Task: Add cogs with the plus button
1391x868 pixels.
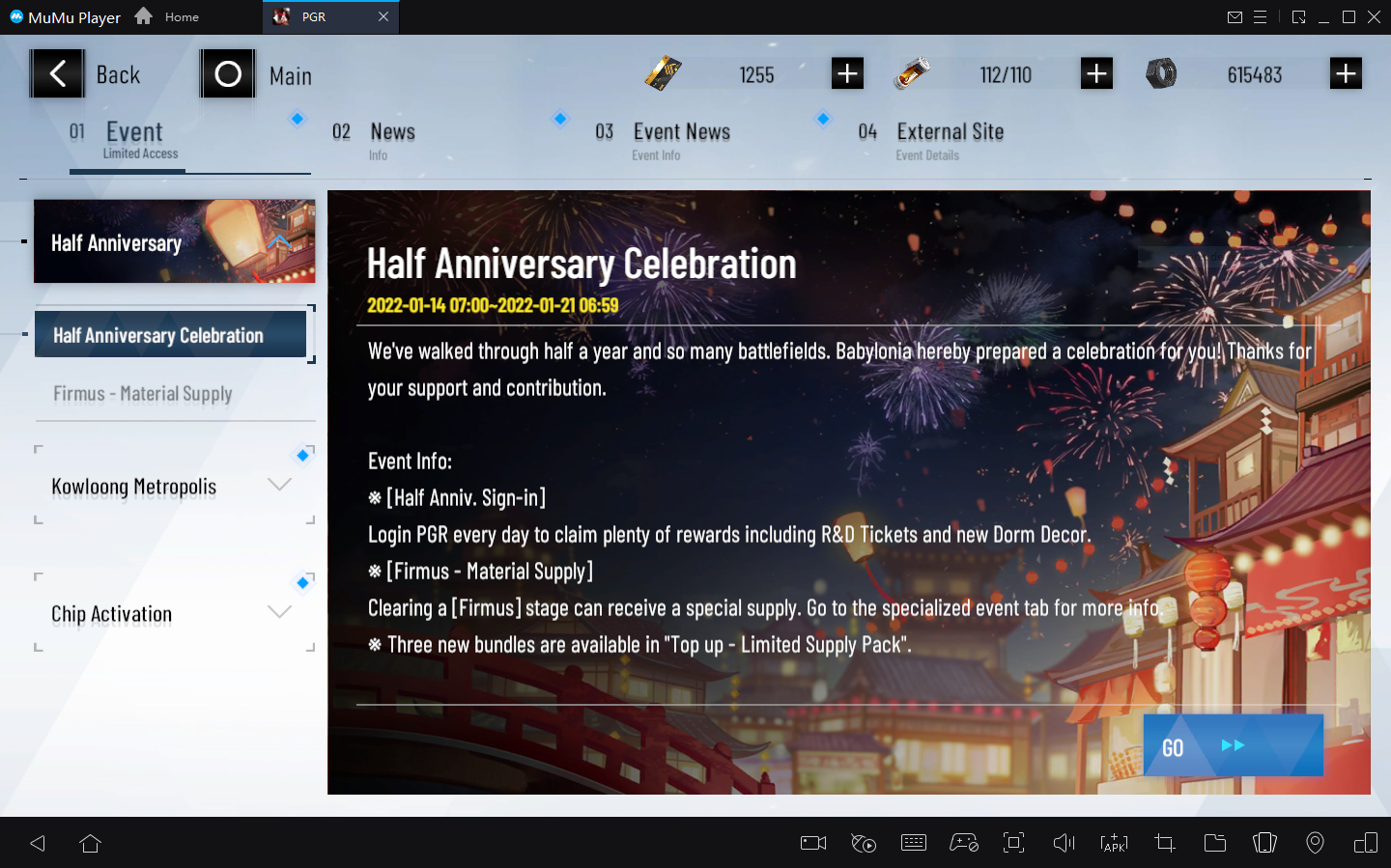Action: [x=1346, y=73]
